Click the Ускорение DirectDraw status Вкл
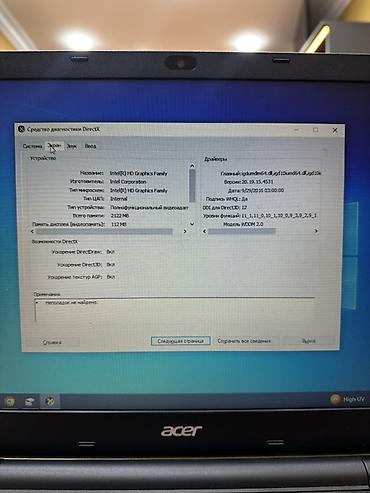Screen dimensions: 370x493 coord(111,252)
